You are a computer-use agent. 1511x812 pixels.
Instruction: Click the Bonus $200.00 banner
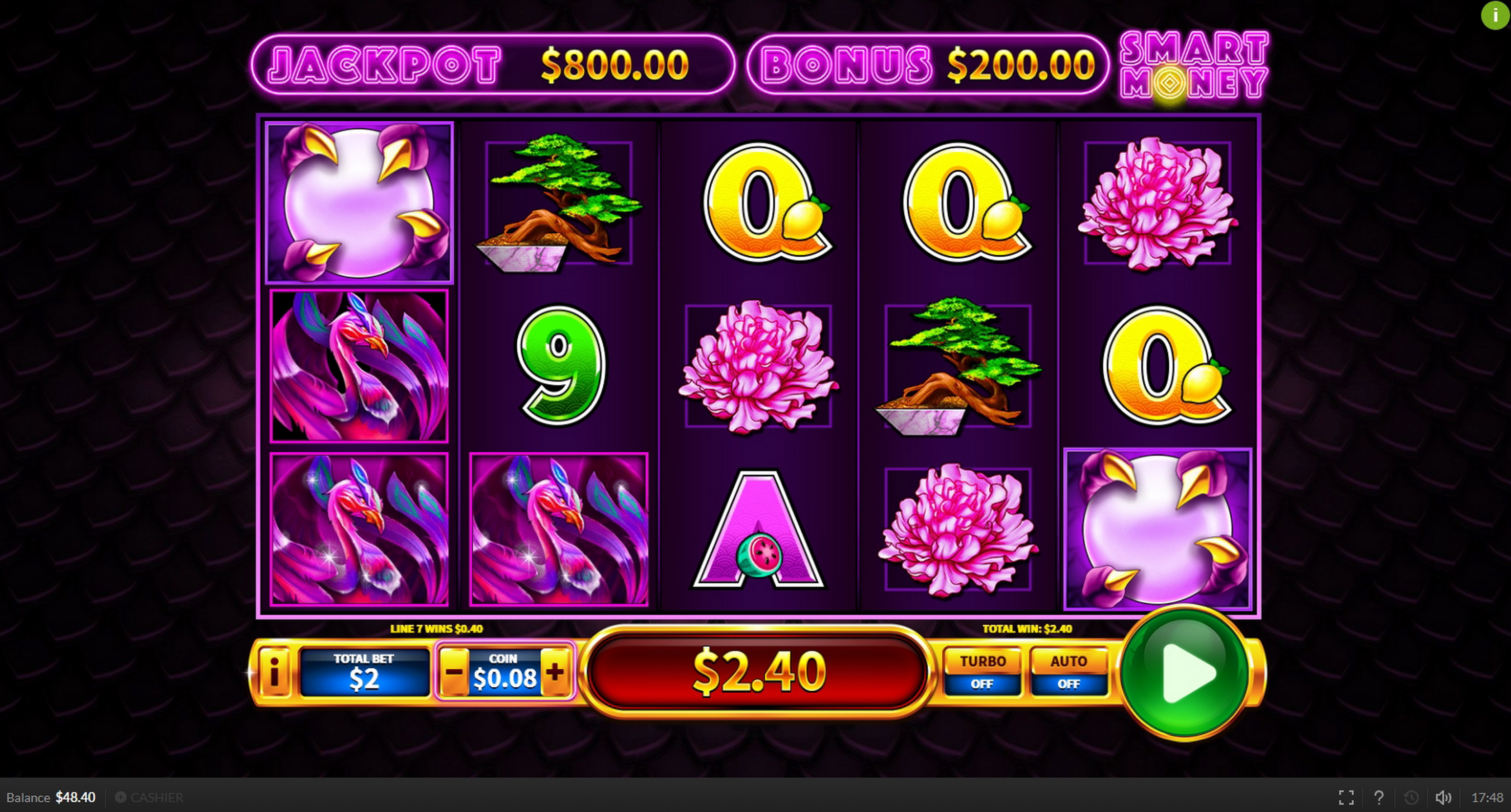[928, 64]
